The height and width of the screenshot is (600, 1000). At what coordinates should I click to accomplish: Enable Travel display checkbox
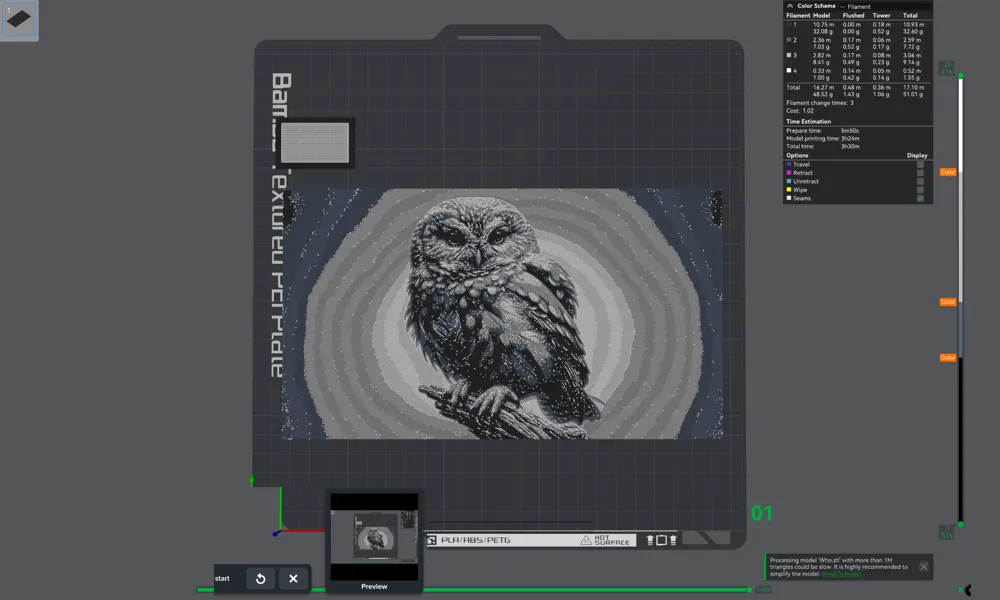tap(920, 165)
